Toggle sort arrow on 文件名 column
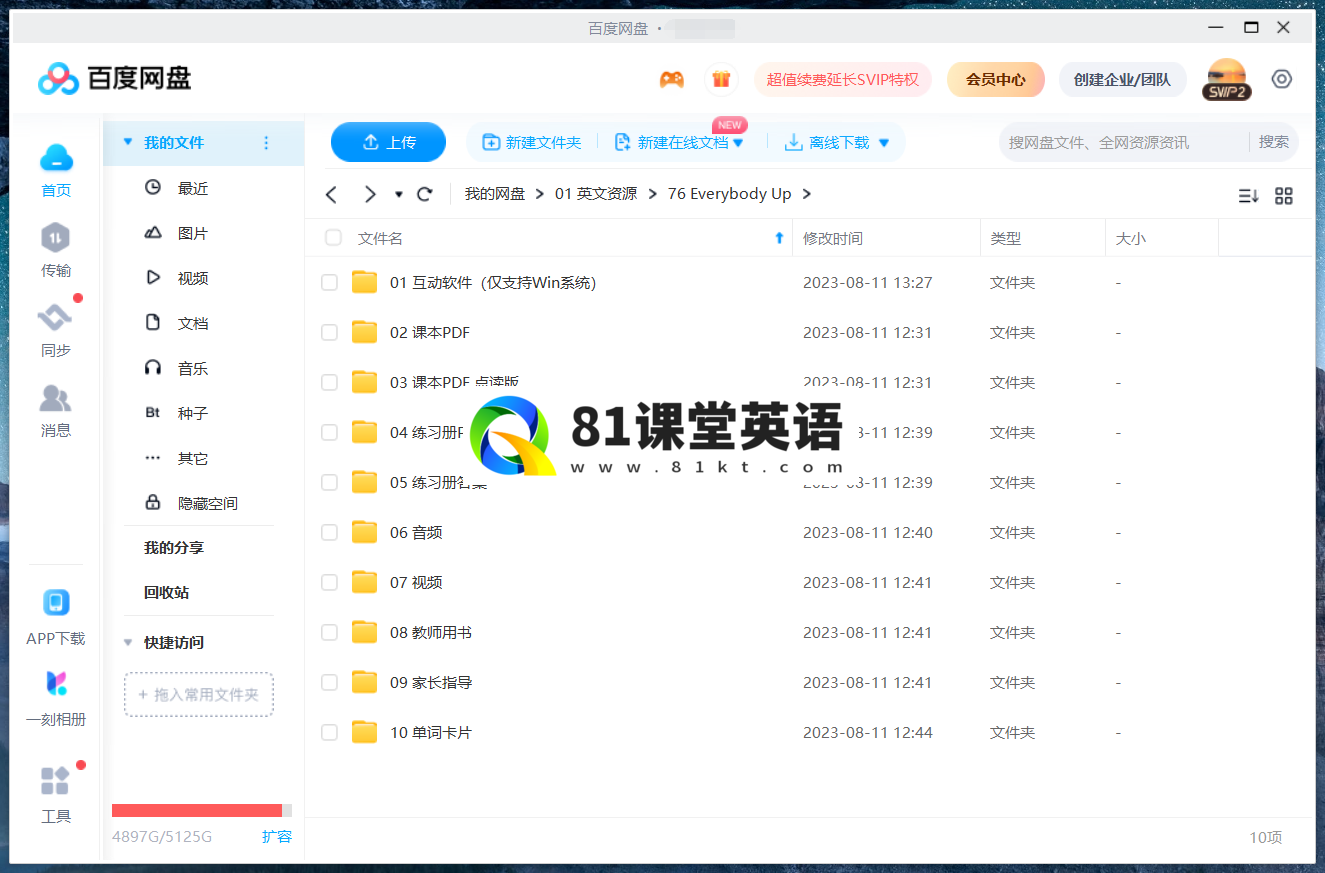 pos(779,238)
